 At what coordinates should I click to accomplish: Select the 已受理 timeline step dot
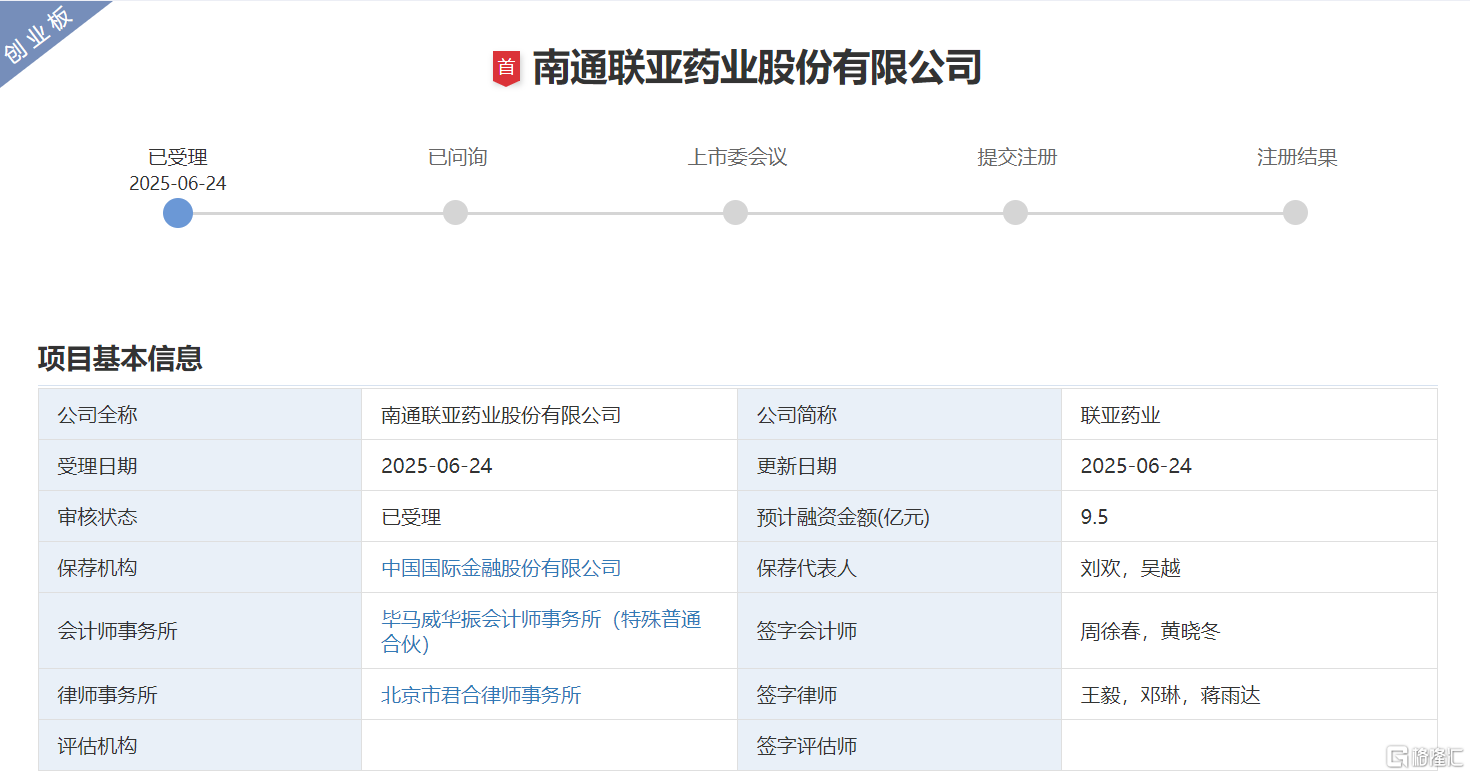tap(178, 213)
